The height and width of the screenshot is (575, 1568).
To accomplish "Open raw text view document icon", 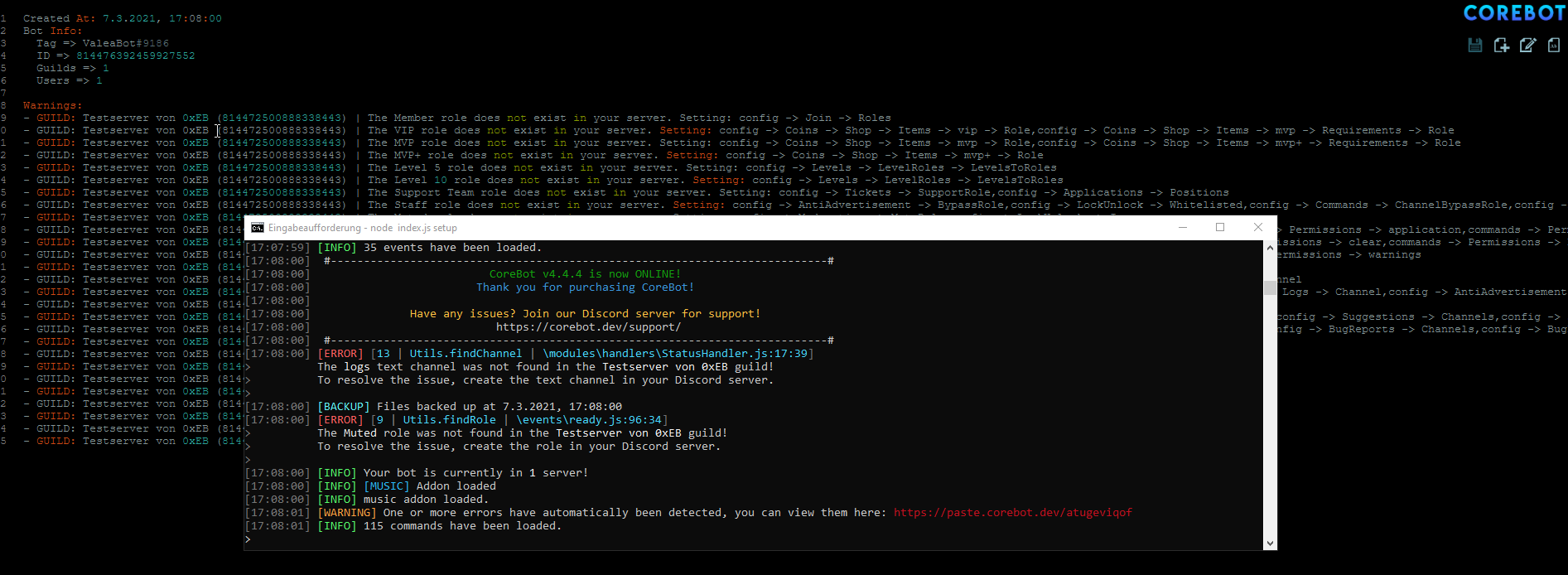I will tap(1554, 46).
